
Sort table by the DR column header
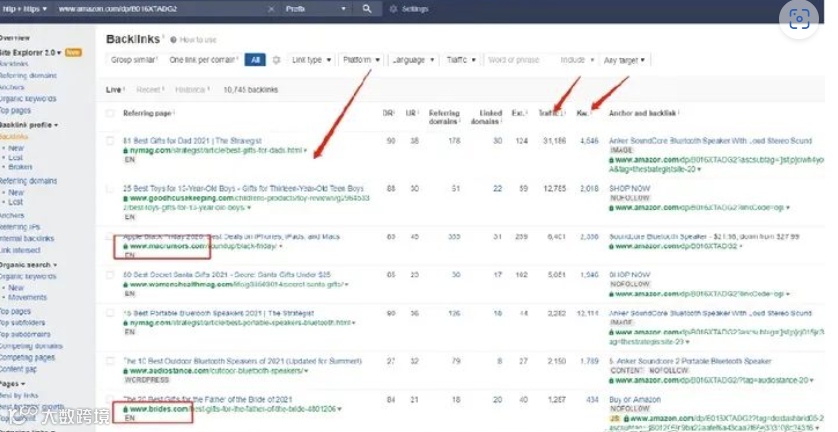coord(388,113)
